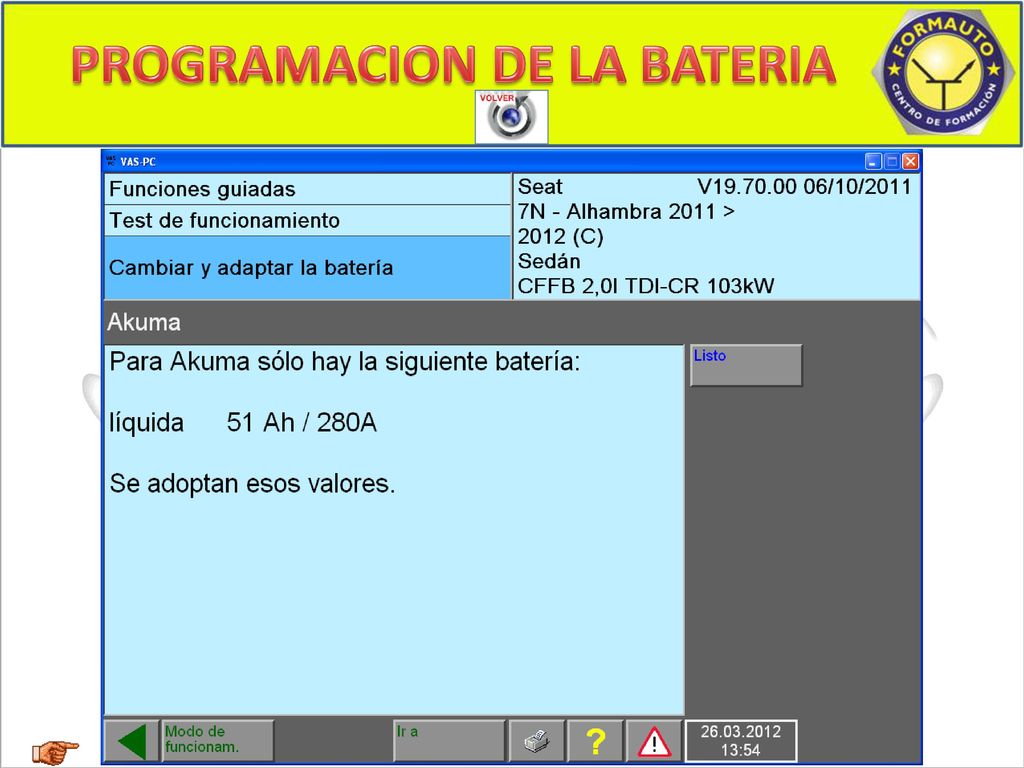Click the Seat brand text
Image resolution: width=1024 pixels, height=768 pixels.
pos(540,187)
